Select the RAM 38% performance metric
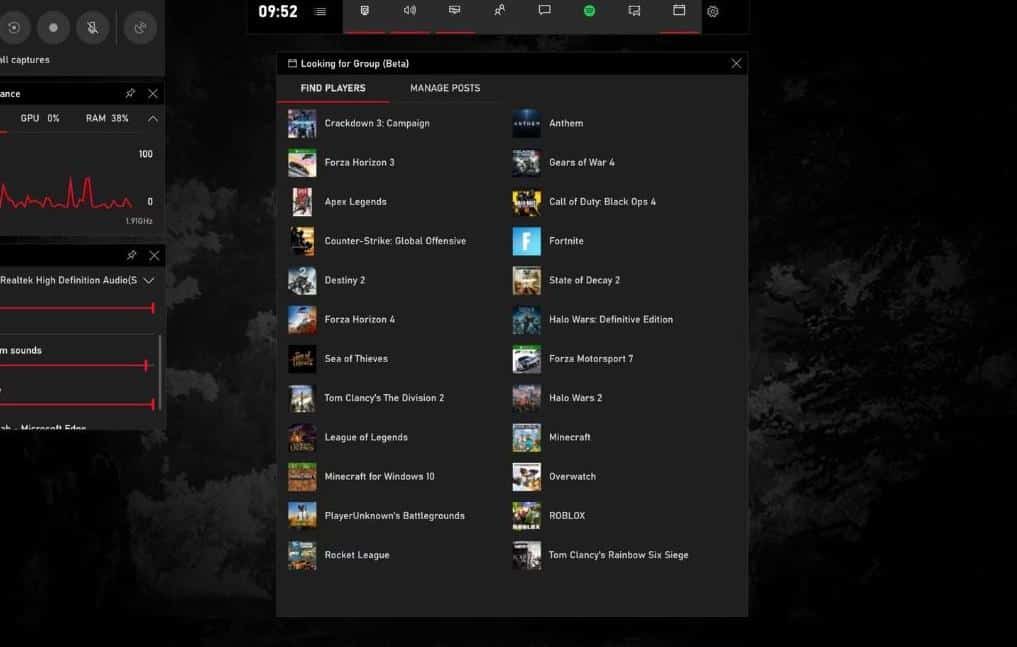This screenshot has width=1017, height=647. [107, 118]
